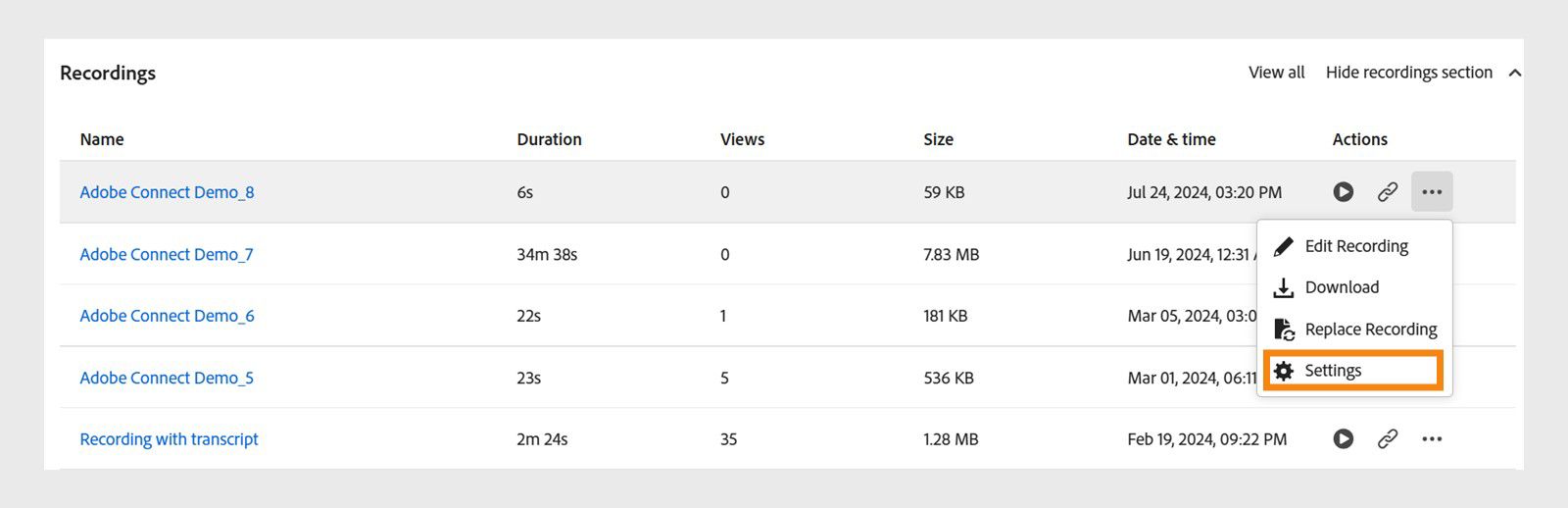Copy link icon for Recording with transcript

(1387, 439)
